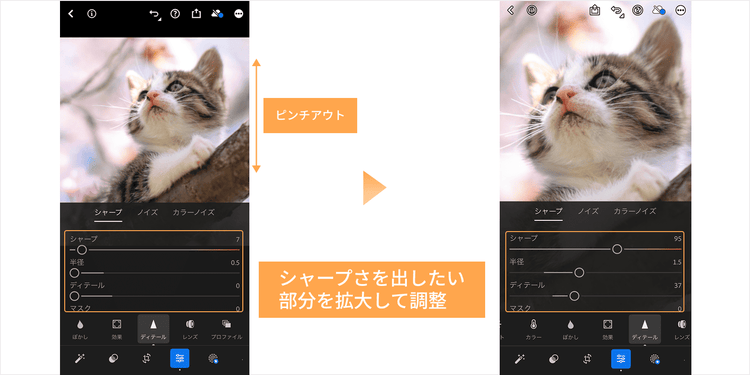
Task: Switch to カラーノイズ tab on right phone
Action: (x=635, y=211)
